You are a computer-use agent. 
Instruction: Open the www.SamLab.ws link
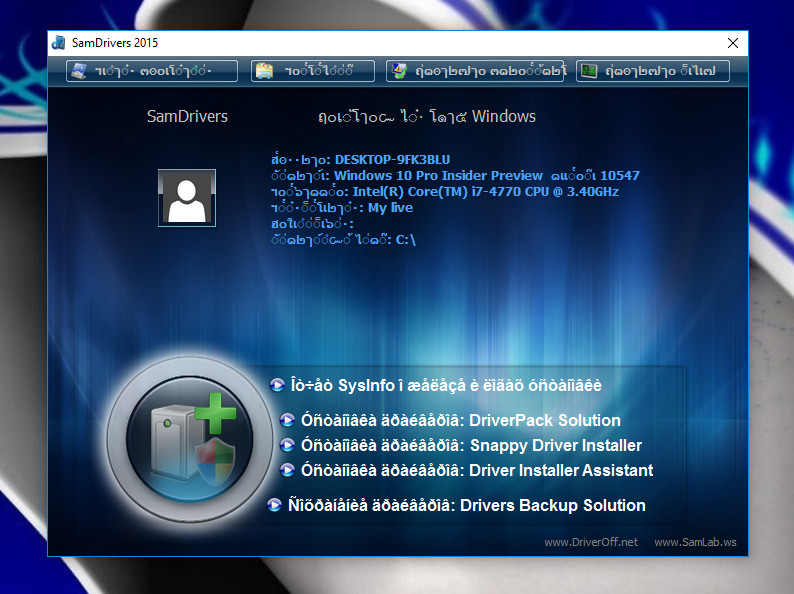tap(695, 542)
